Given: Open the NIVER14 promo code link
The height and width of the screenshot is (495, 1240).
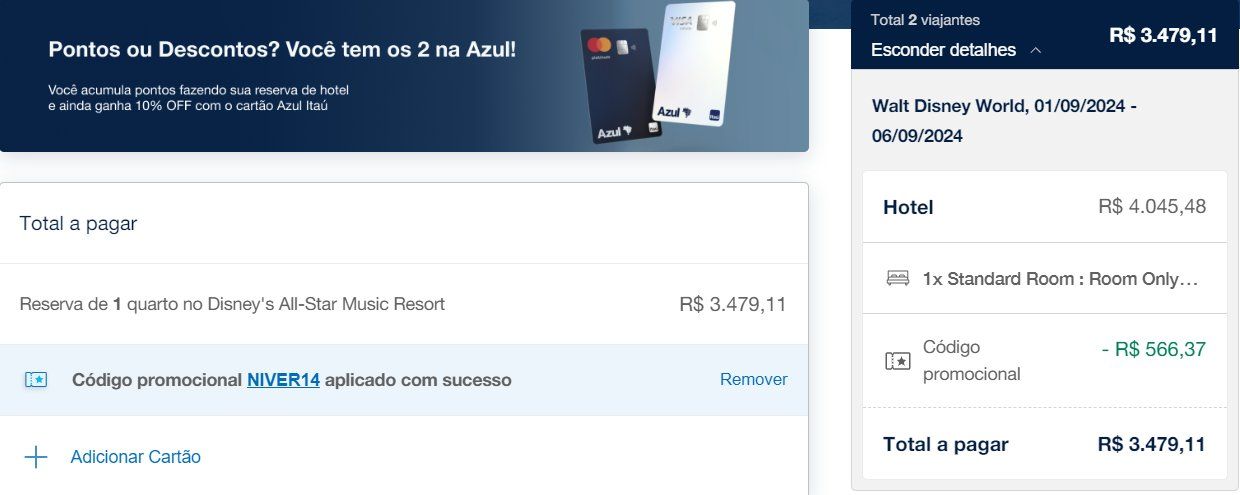Looking at the screenshot, I should [283, 380].
